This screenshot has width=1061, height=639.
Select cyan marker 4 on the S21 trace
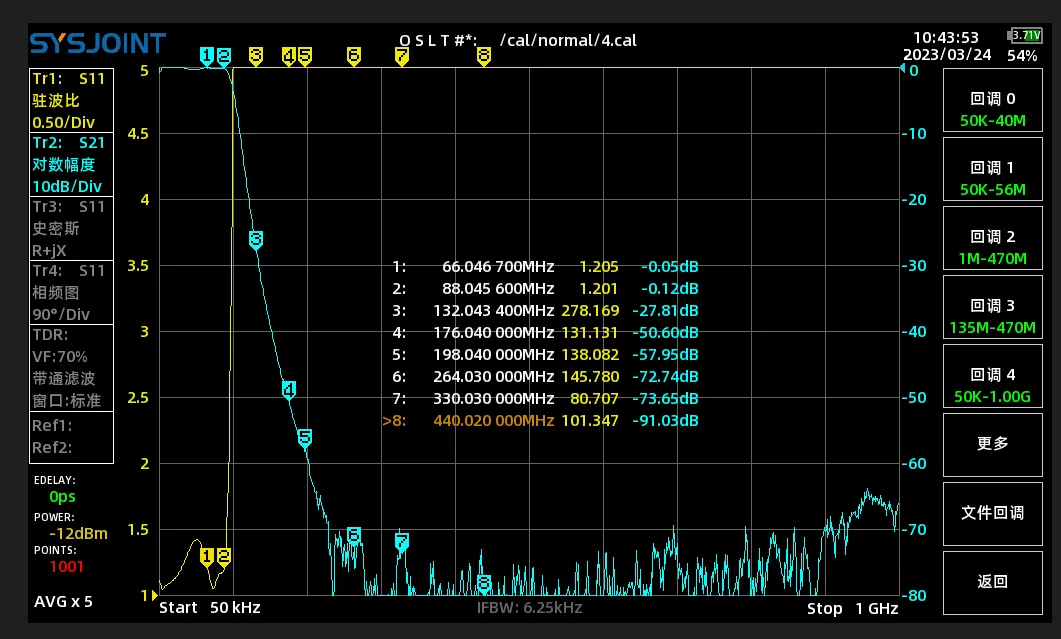click(x=288, y=390)
